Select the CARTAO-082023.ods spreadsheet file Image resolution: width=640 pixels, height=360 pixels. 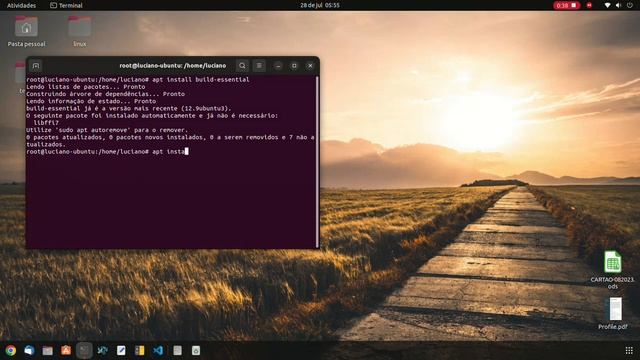coord(613,269)
